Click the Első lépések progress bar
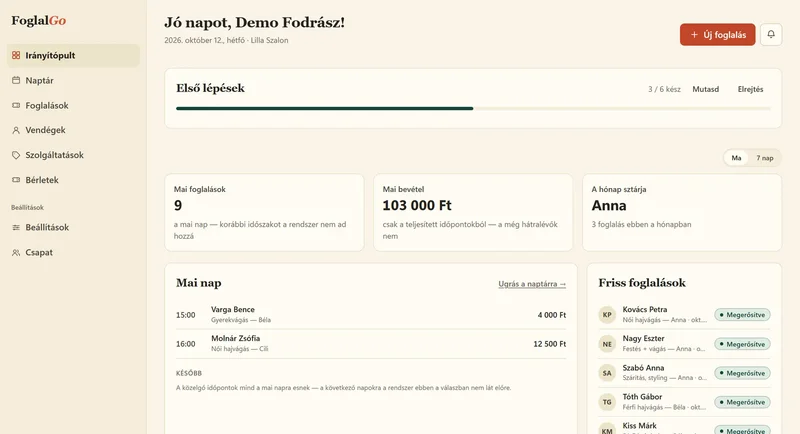Screen dimensions: 800x434 click(473, 108)
